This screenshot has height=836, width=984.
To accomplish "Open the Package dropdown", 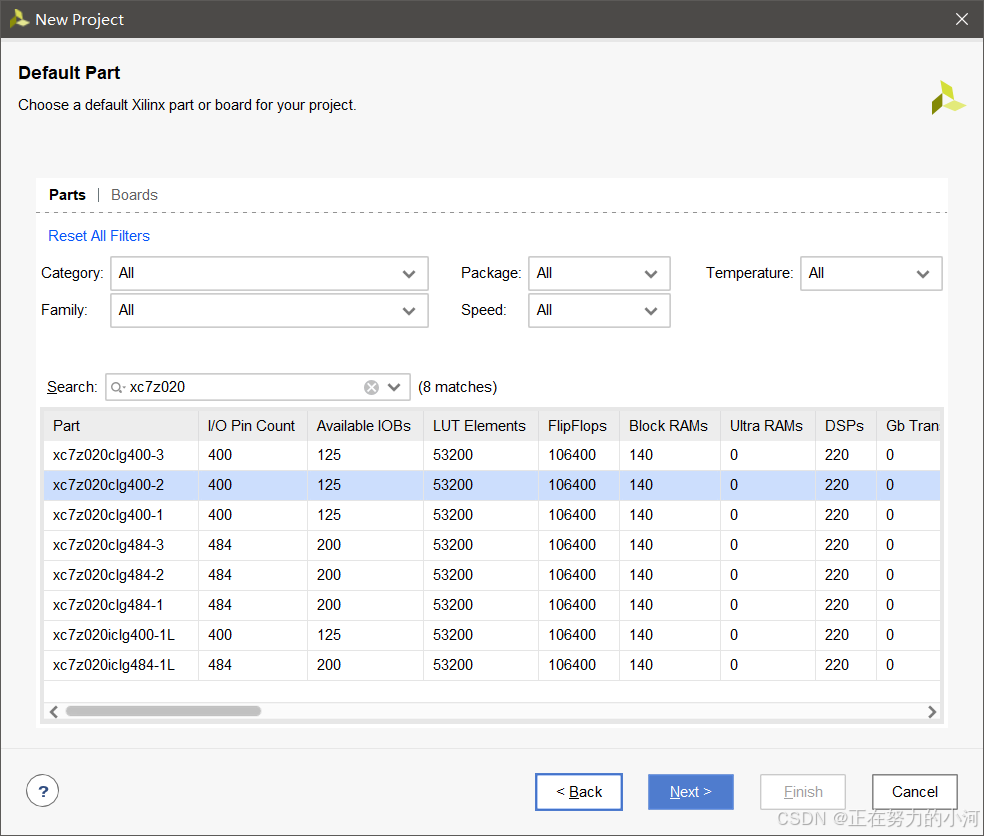I will 599,274.
